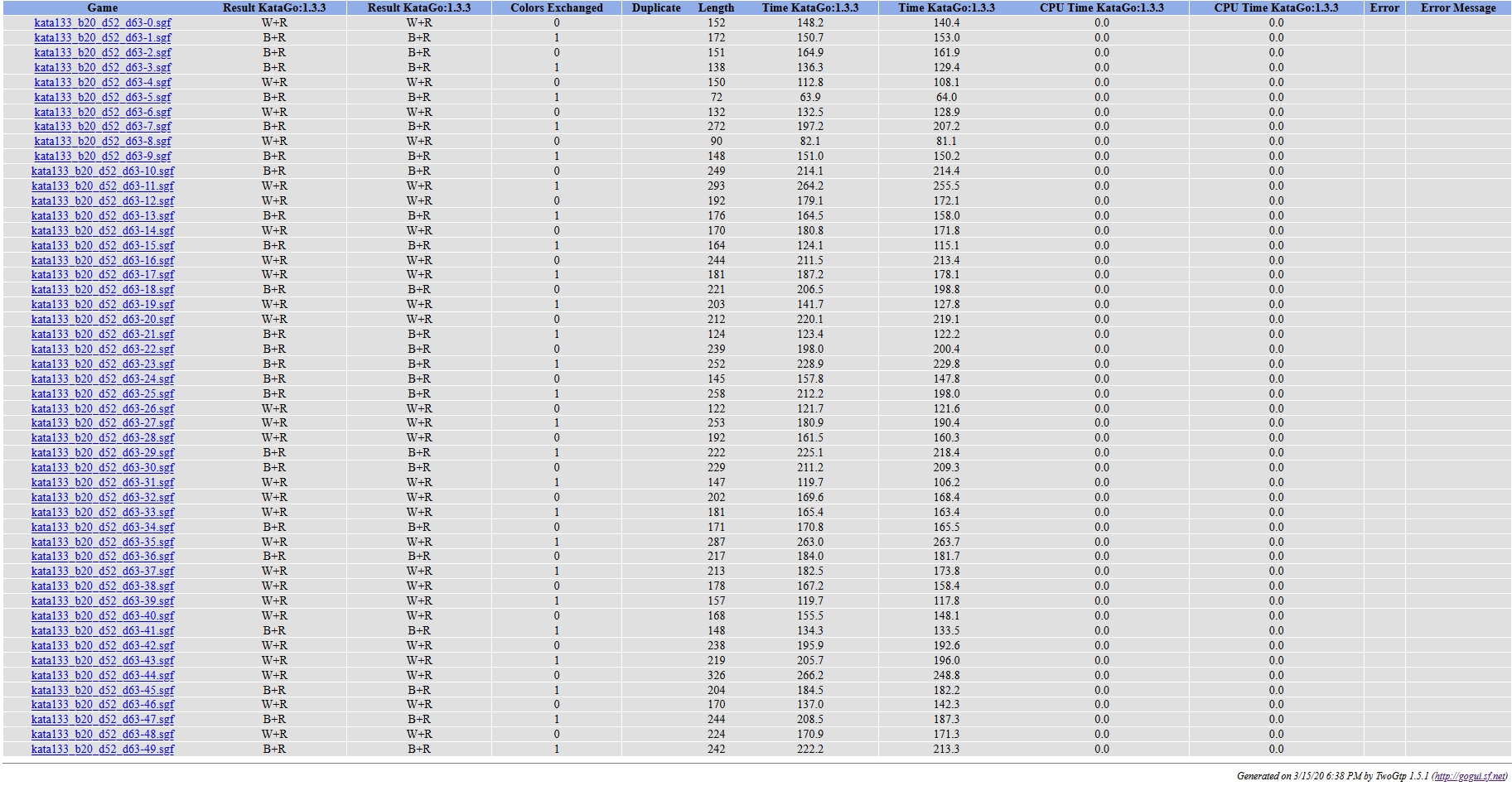Select length value 72 in game 5 row

point(717,98)
